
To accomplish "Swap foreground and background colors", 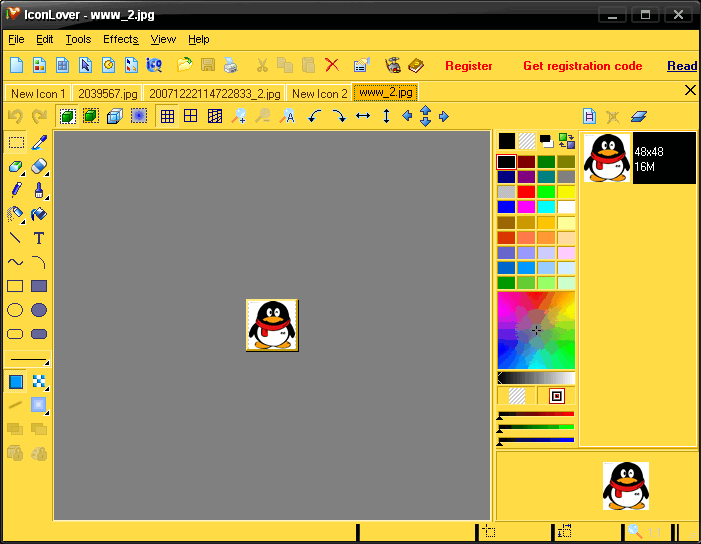I will pyautogui.click(x=566, y=141).
